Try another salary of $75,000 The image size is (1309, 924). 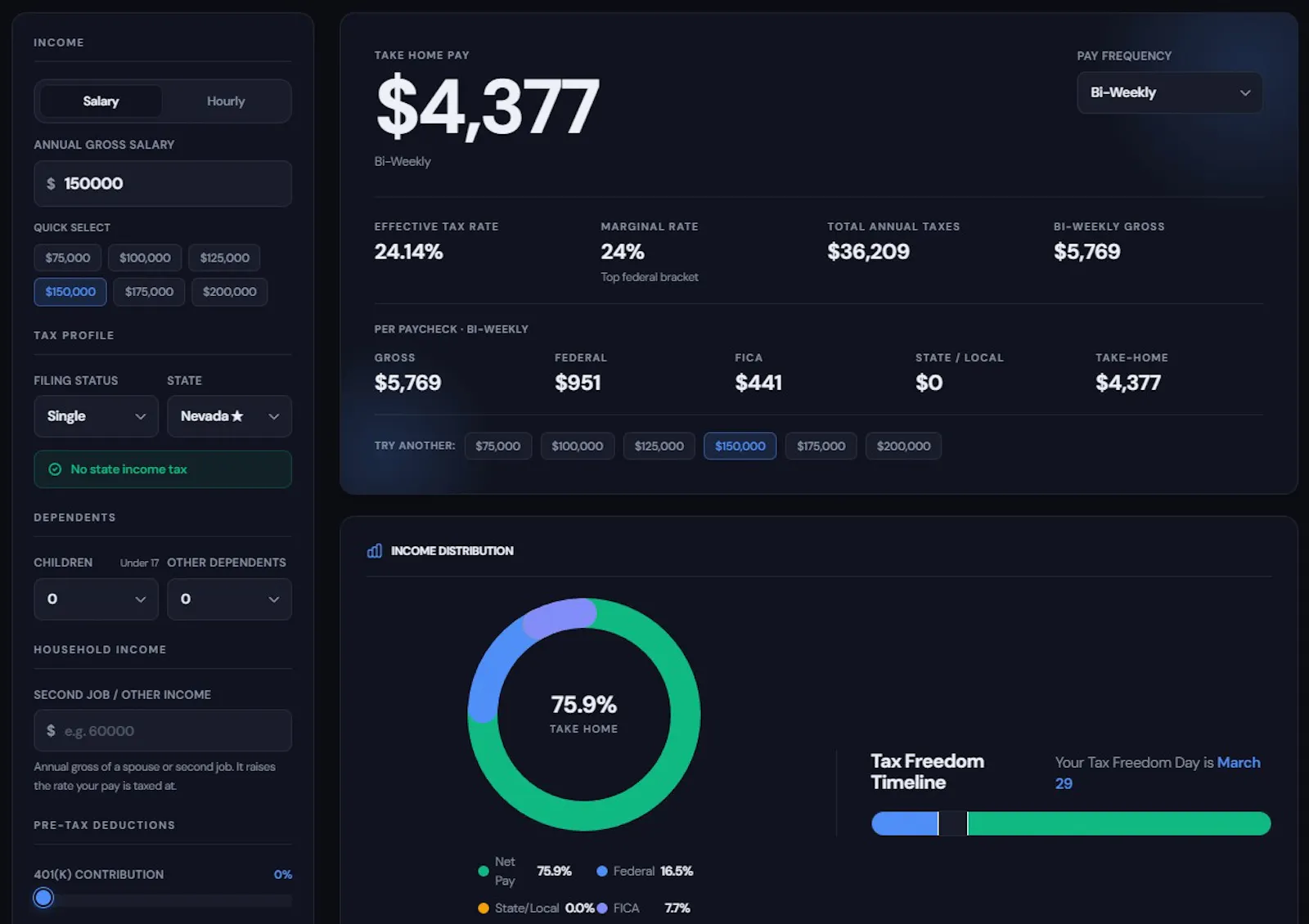(498, 446)
